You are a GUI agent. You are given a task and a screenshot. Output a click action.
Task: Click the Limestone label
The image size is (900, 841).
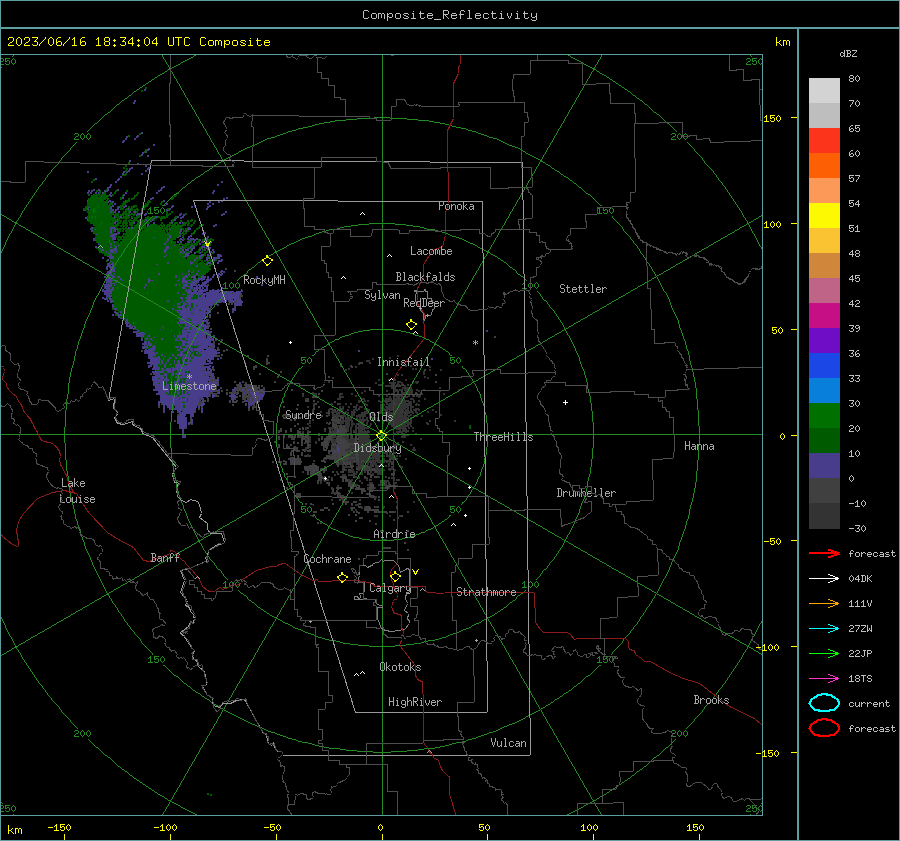point(189,386)
